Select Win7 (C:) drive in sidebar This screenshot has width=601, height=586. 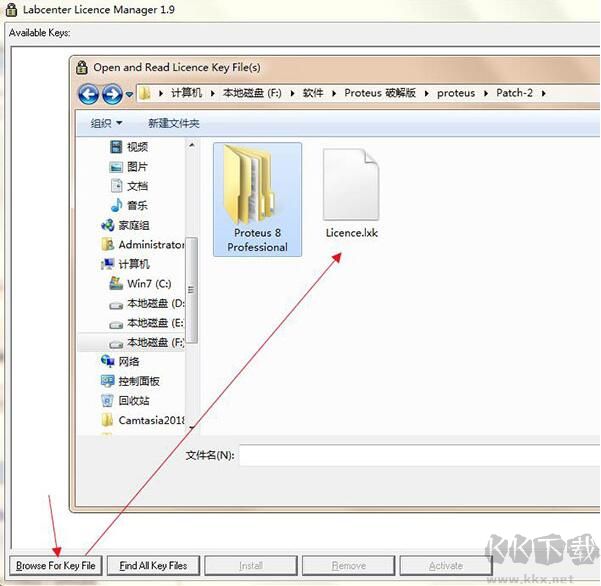click(149, 284)
